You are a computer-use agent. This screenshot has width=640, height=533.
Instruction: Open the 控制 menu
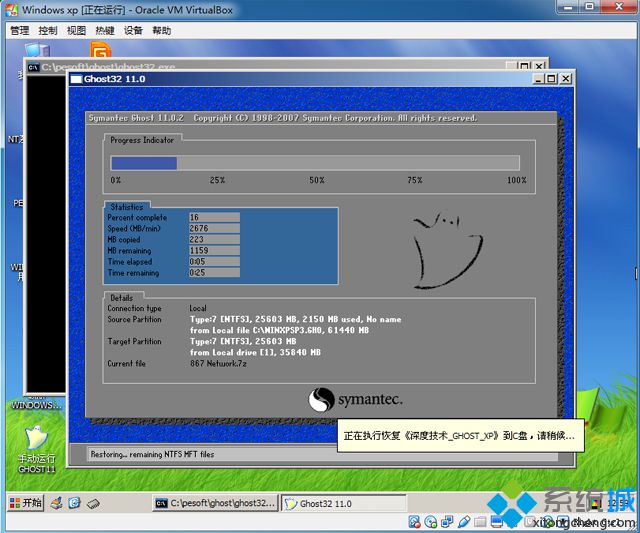tap(48, 30)
